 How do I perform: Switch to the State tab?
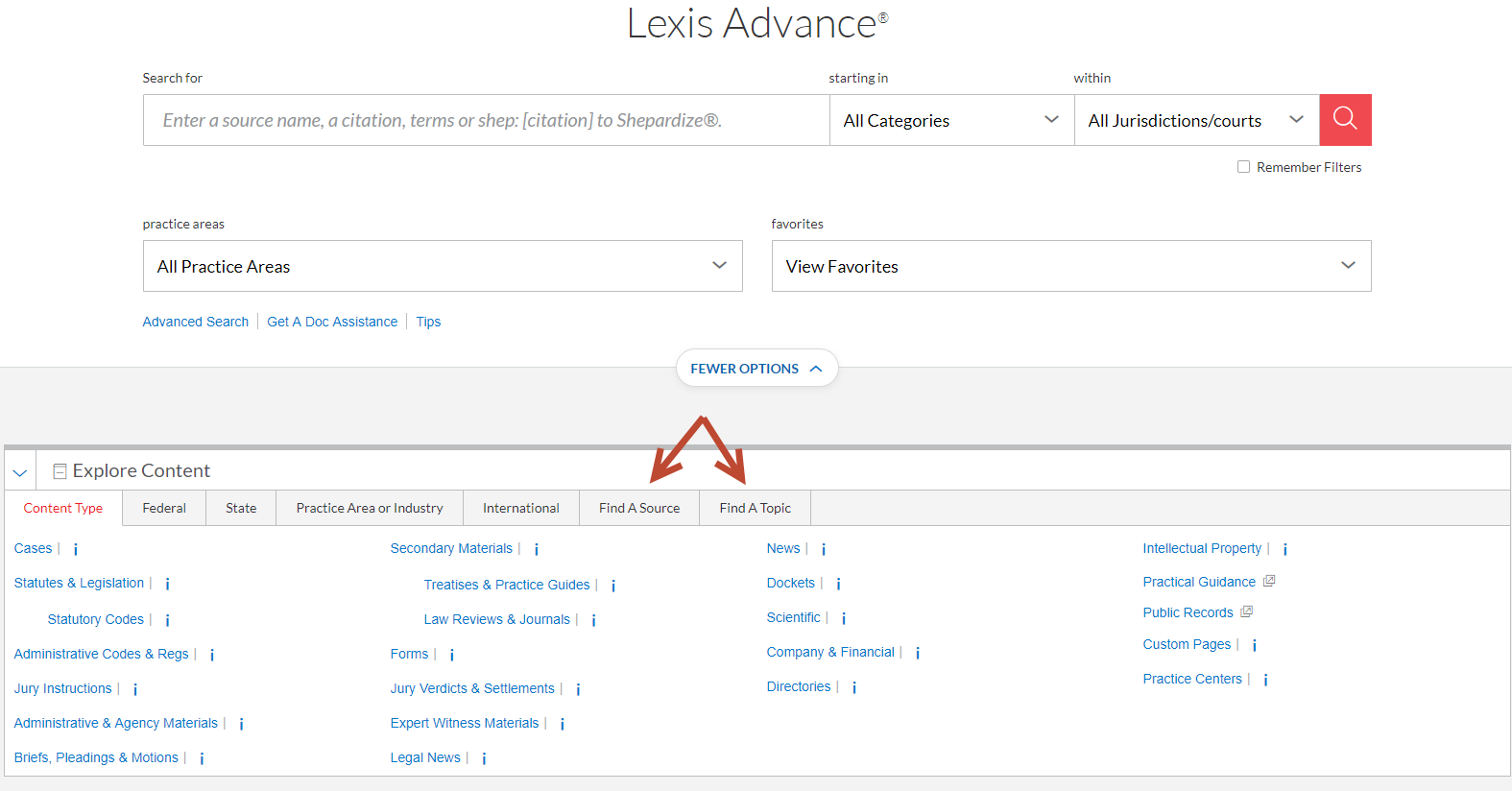(241, 508)
